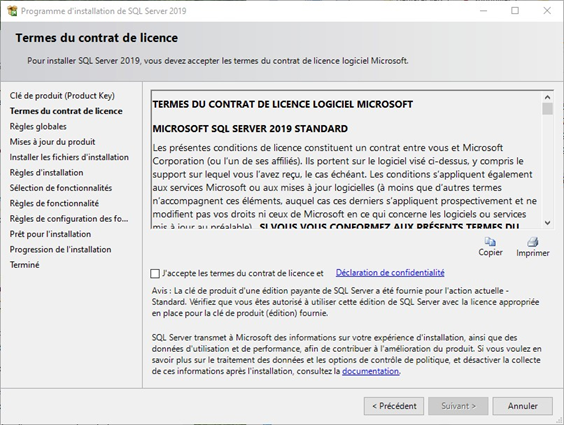Select Sélection de fonctionnalités step
The image size is (564, 425).
click(x=61, y=188)
